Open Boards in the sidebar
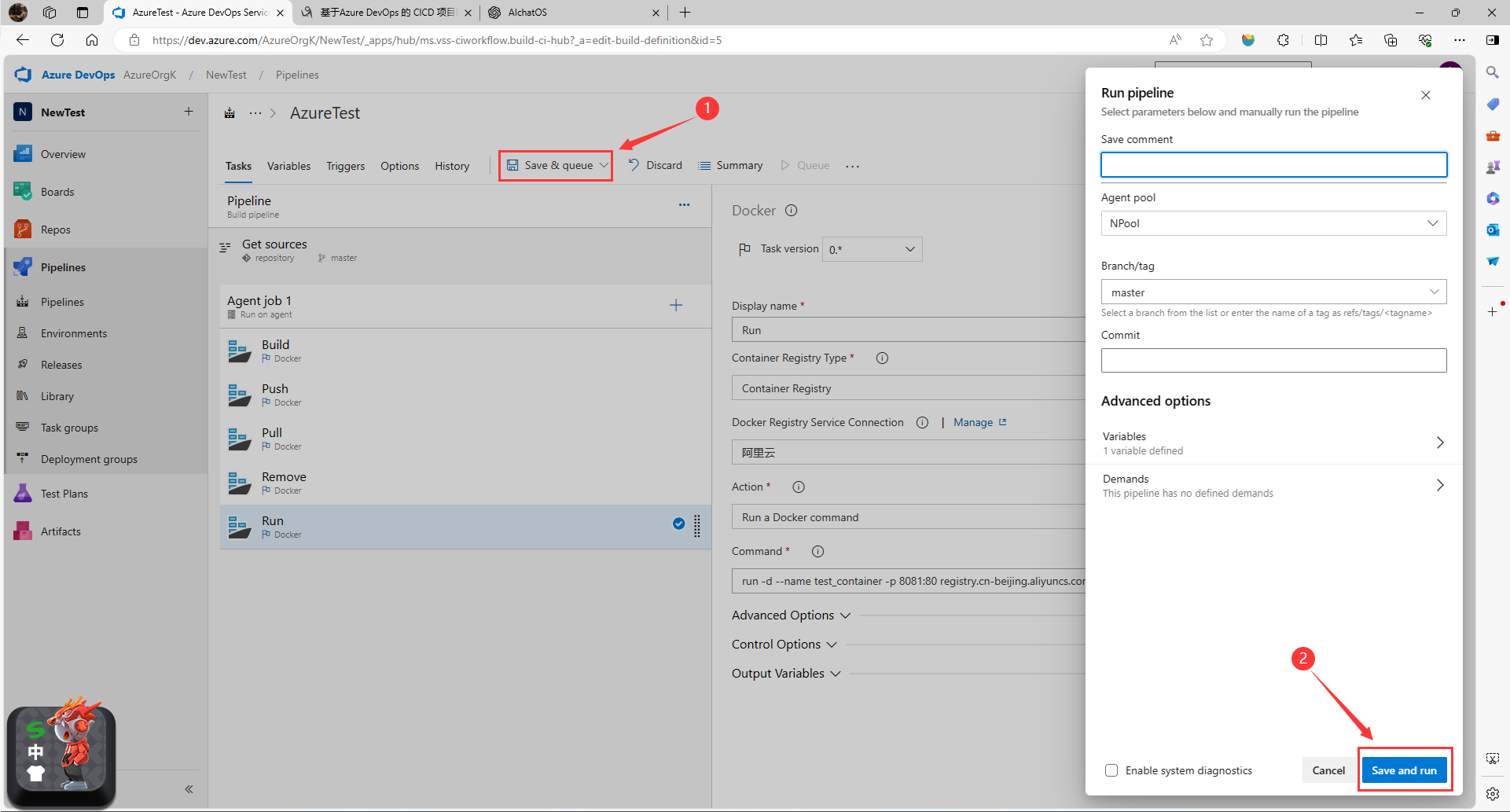The height and width of the screenshot is (812, 1510). point(57,192)
